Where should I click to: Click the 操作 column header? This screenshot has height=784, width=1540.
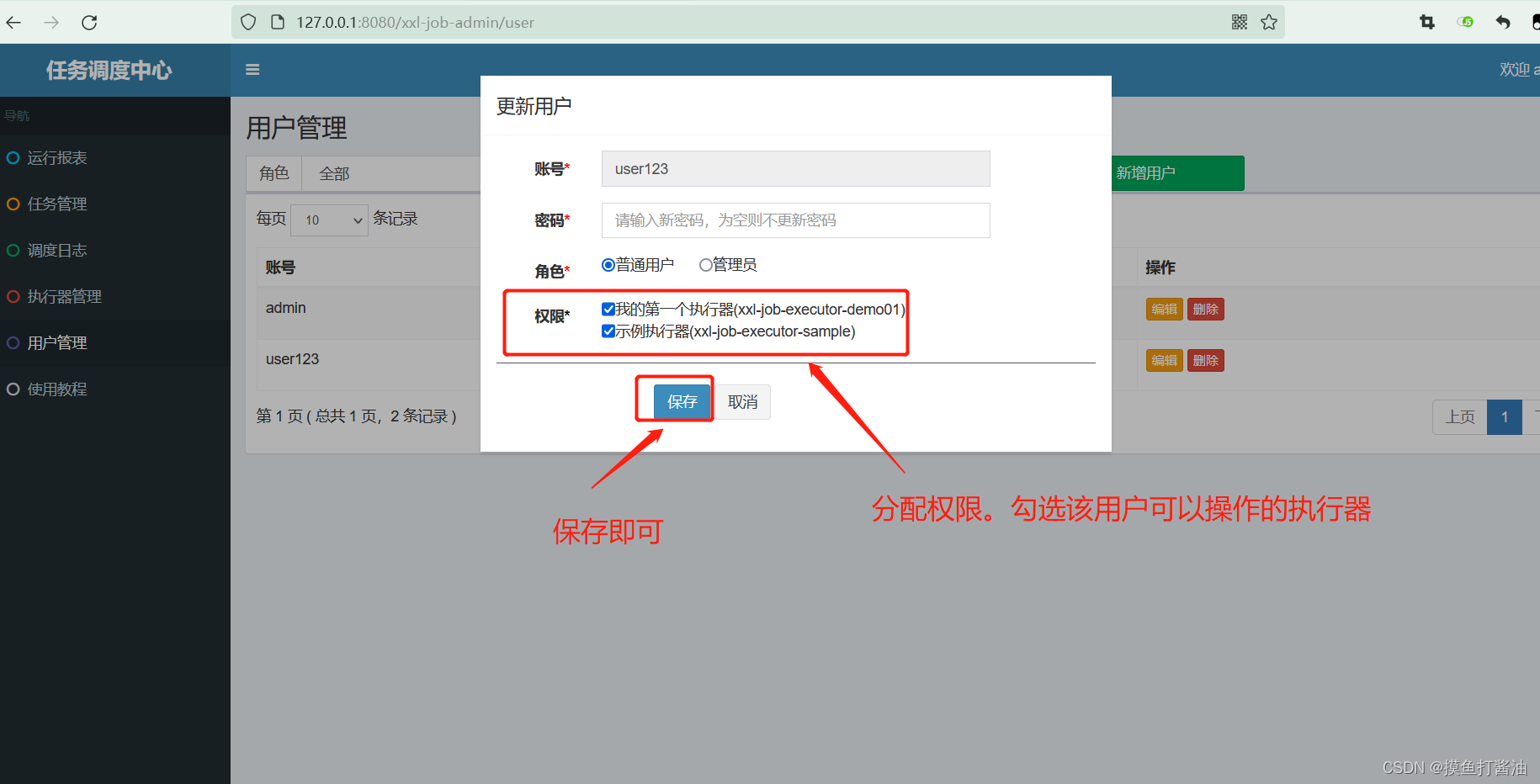click(x=1160, y=268)
